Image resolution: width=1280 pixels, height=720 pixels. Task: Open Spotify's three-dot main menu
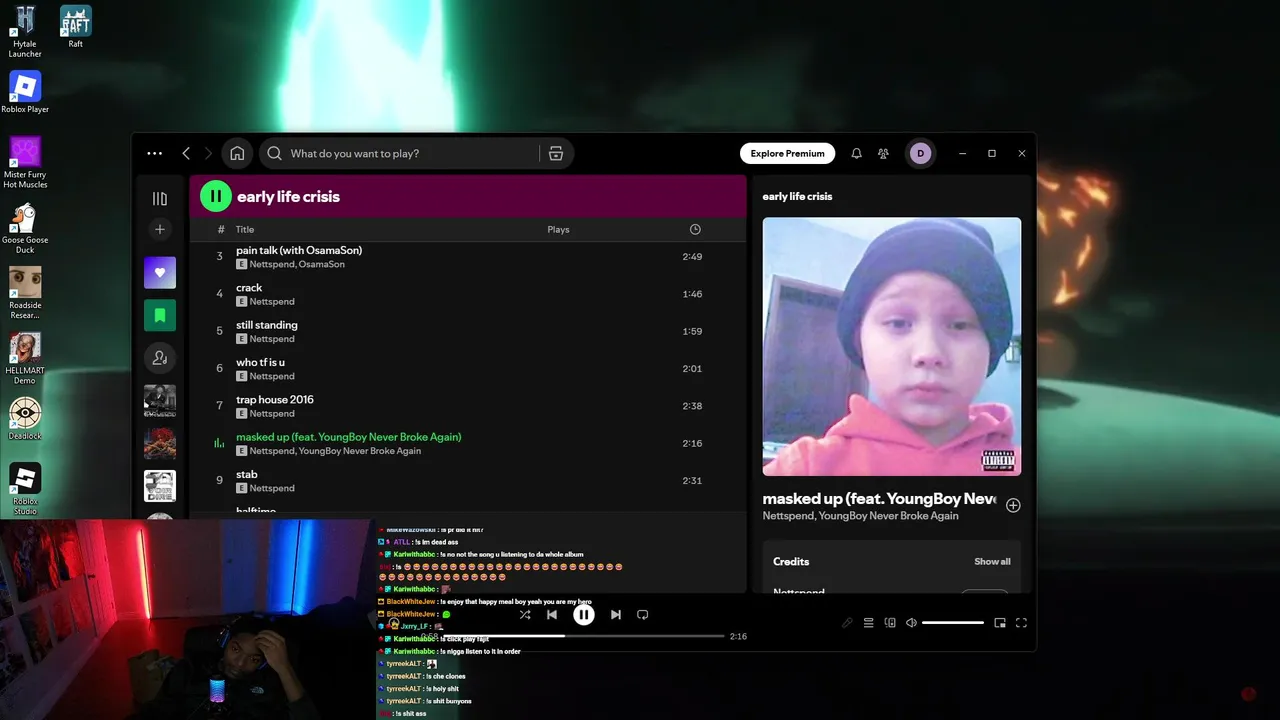coord(154,153)
